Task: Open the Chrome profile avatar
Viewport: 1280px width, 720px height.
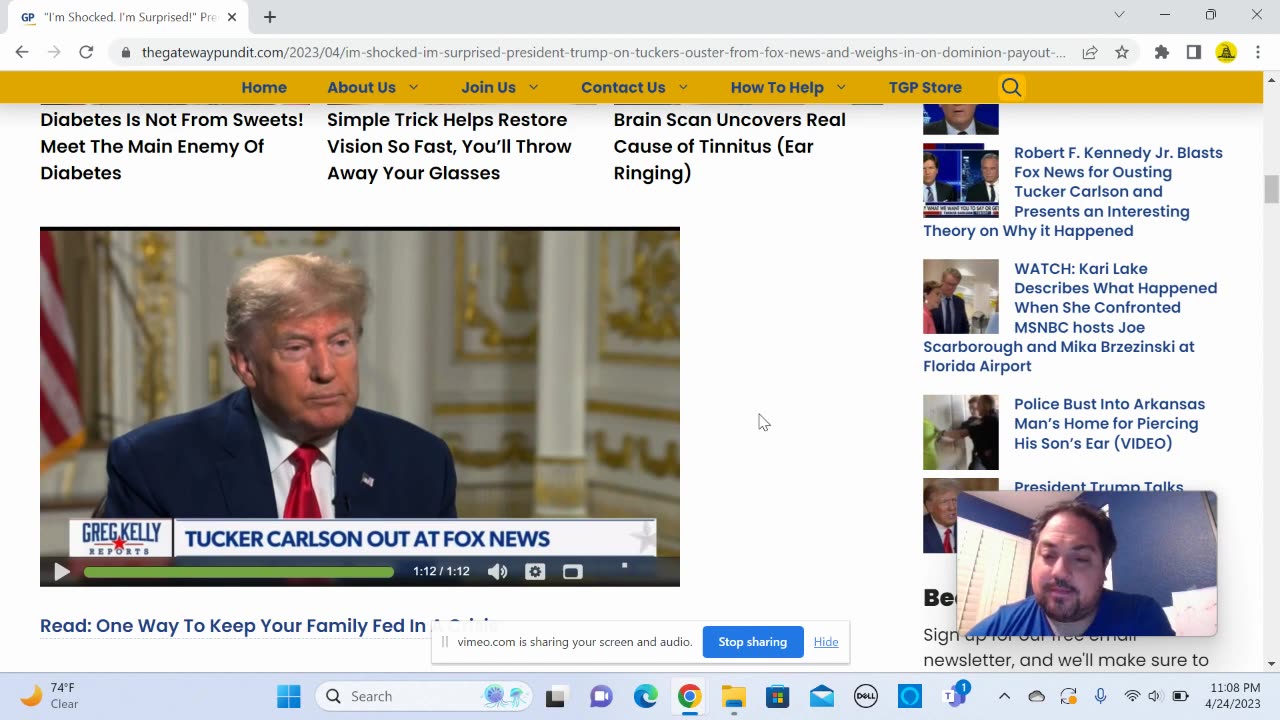Action: pos(1226,52)
